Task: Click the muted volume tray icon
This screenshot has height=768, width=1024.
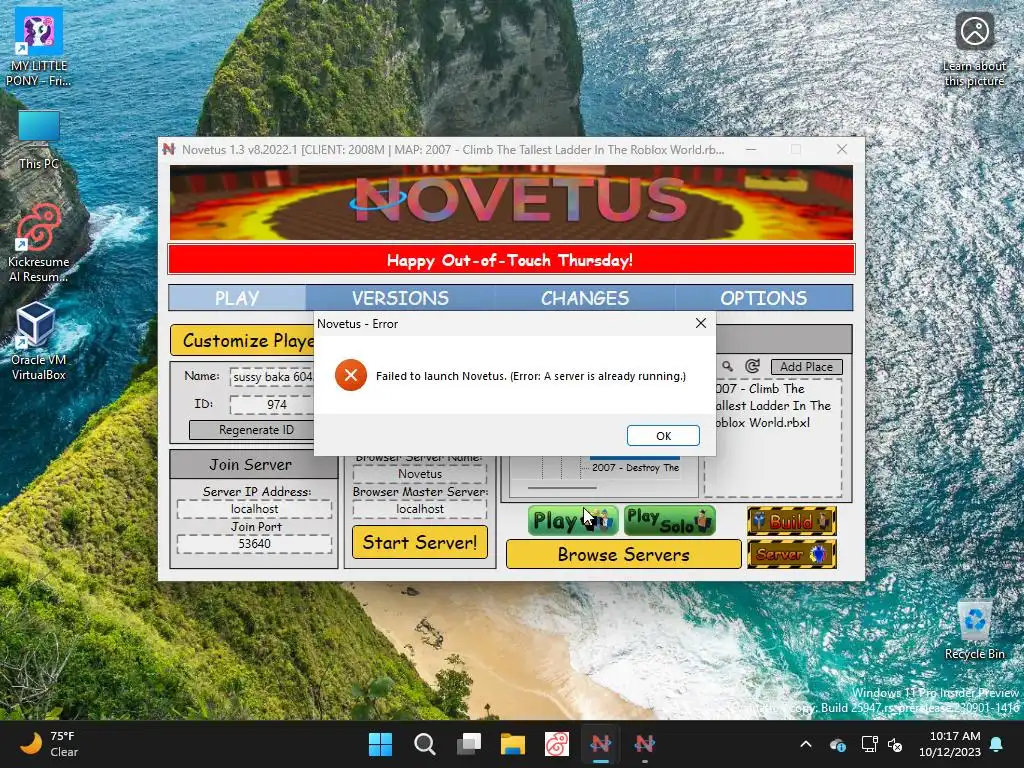Action: pos(895,744)
